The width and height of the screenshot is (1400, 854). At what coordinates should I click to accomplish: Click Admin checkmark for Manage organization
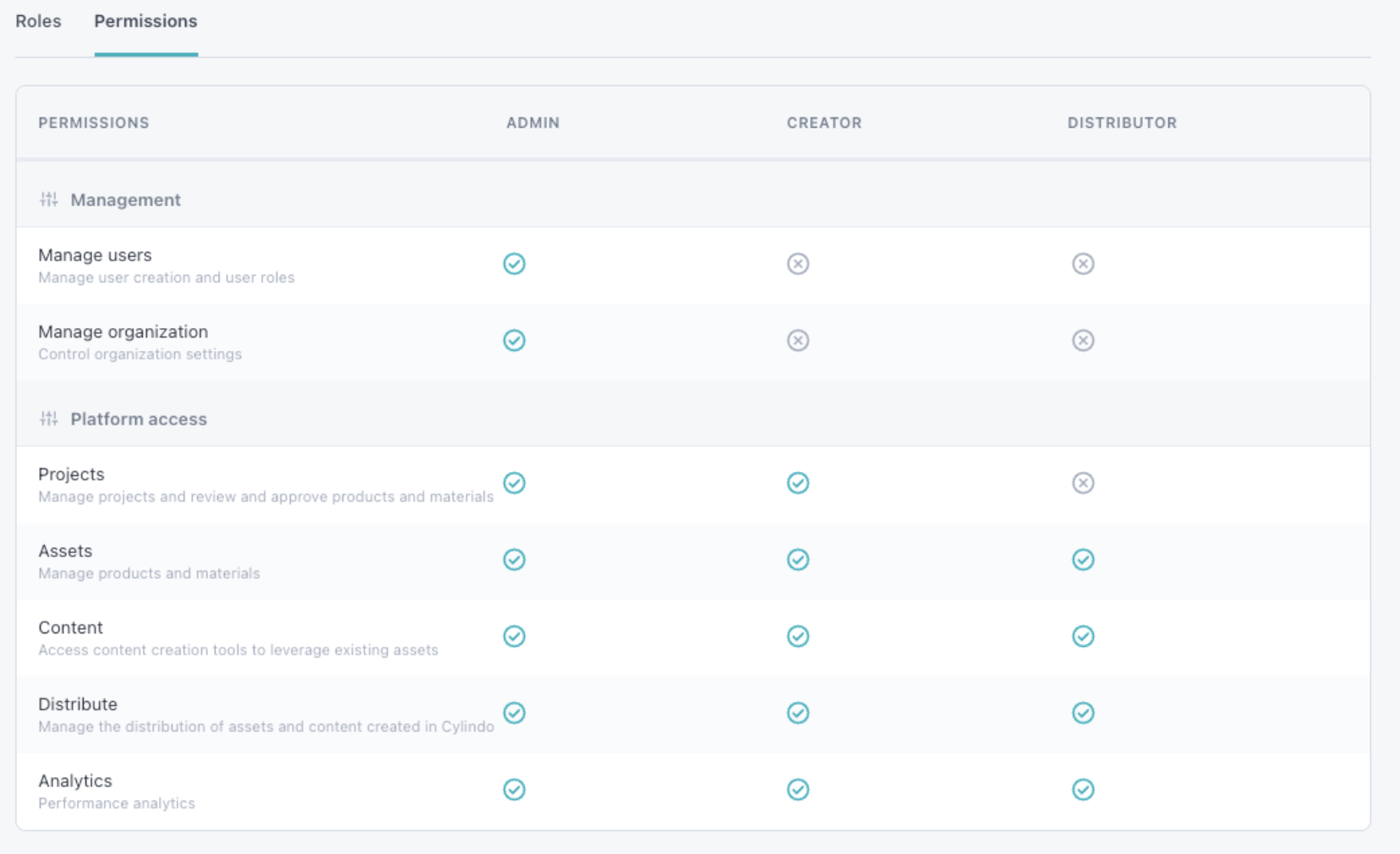pos(514,340)
